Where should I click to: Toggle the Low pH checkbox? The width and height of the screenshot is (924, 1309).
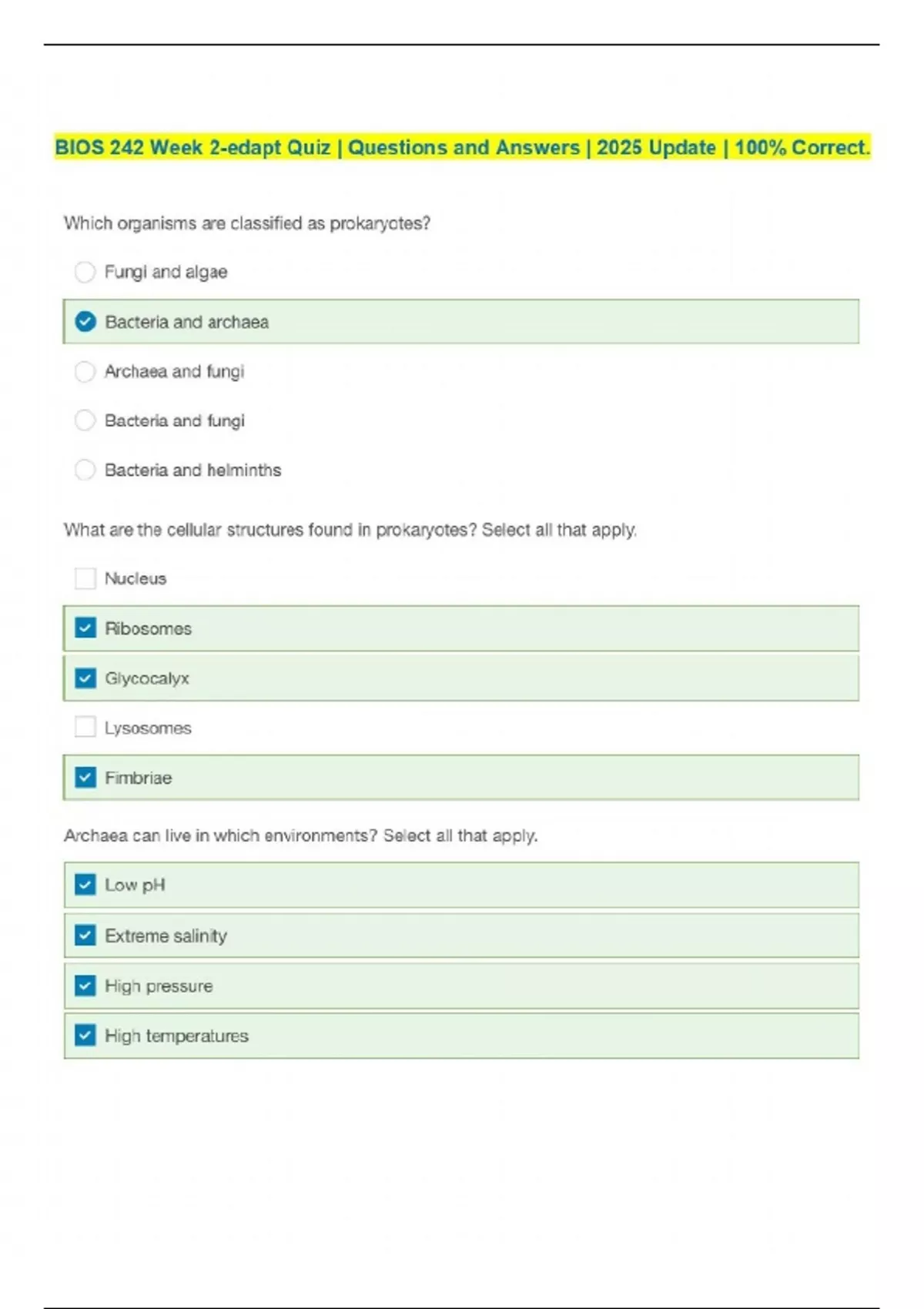85,885
